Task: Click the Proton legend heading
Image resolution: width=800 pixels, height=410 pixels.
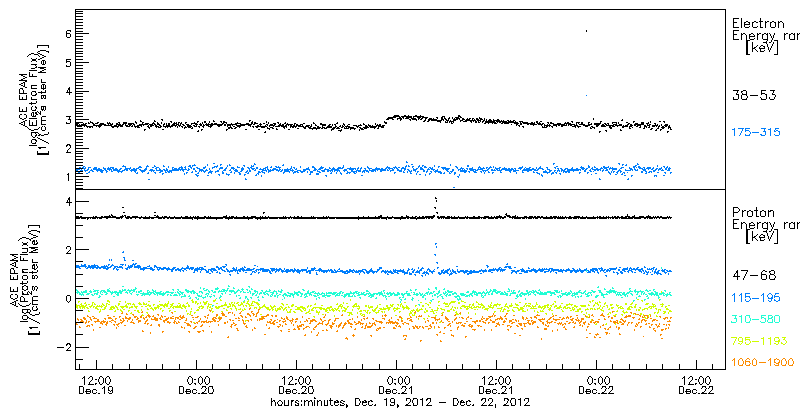Action: pyautogui.click(x=753, y=213)
